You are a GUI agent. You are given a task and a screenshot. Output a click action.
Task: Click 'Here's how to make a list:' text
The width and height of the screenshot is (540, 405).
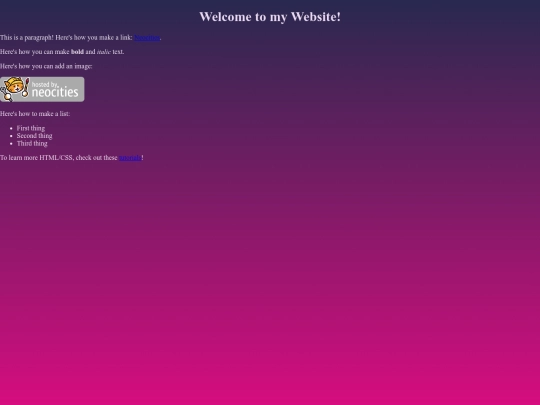[35, 114]
